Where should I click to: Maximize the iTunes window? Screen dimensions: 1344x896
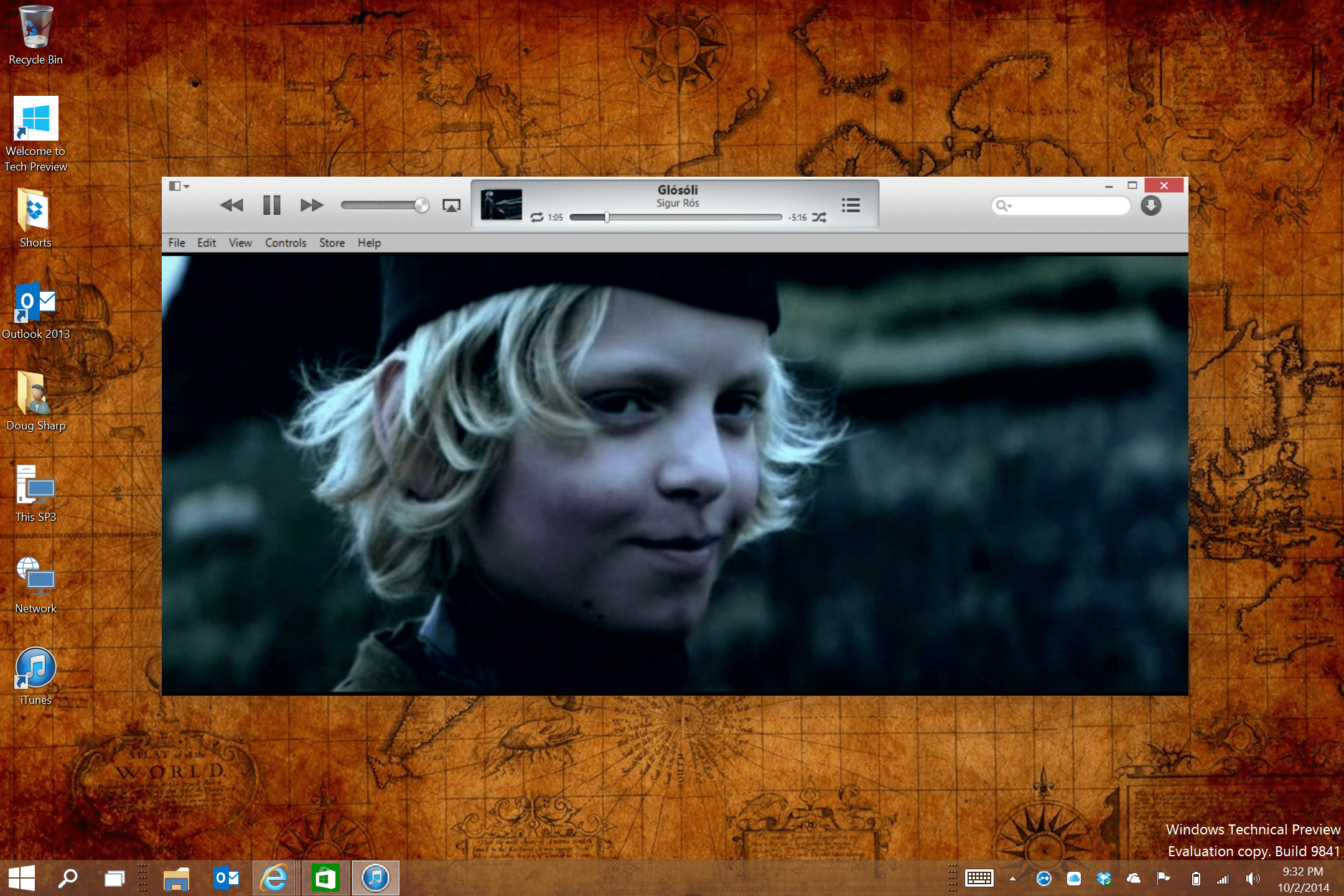click(x=1132, y=185)
